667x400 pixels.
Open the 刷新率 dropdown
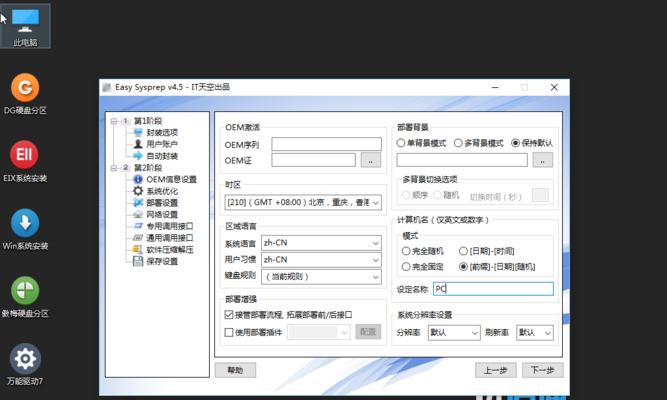point(535,333)
